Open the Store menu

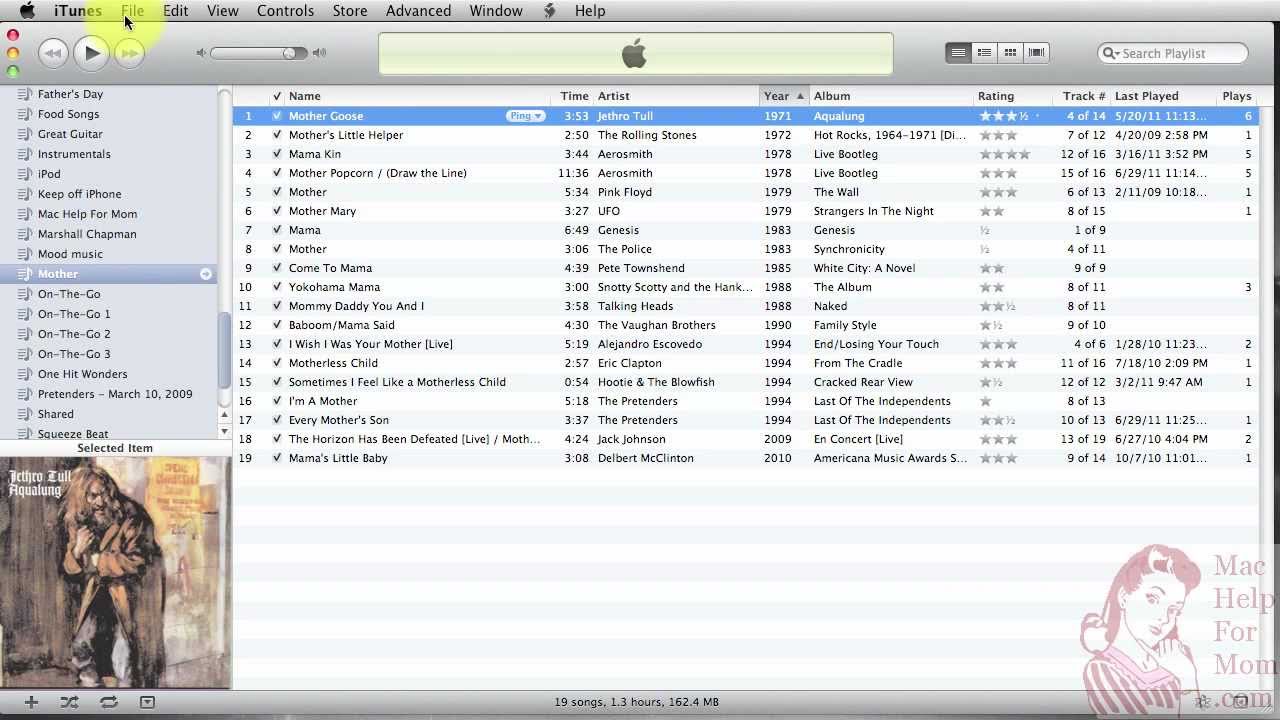[x=349, y=11]
